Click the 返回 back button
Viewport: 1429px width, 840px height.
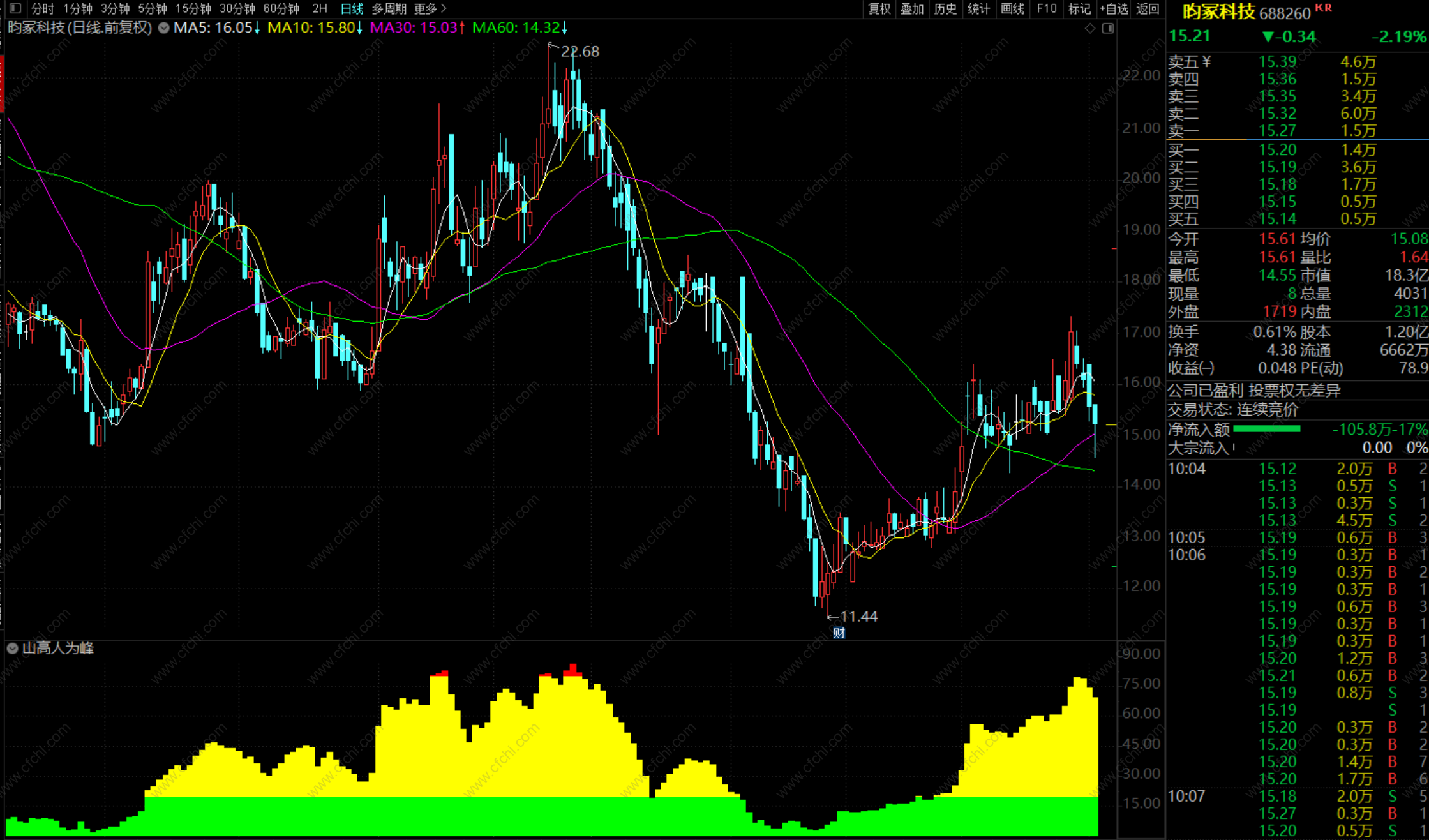click(x=1148, y=8)
